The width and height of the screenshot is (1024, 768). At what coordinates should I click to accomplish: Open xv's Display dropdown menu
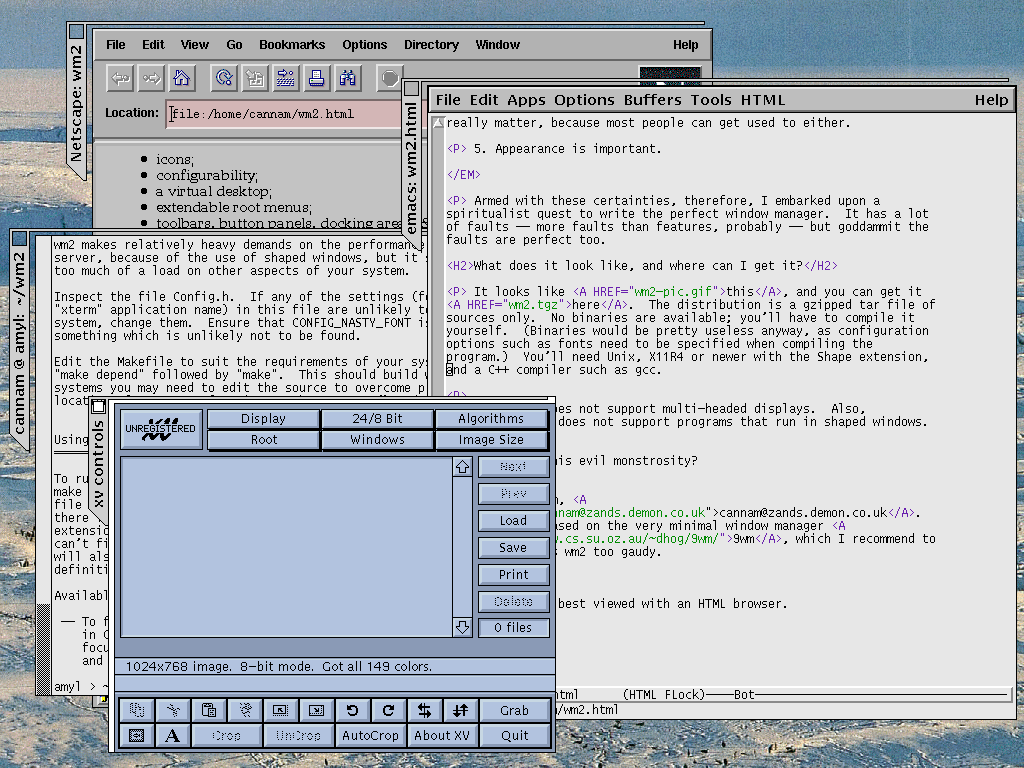tap(264, 419)
